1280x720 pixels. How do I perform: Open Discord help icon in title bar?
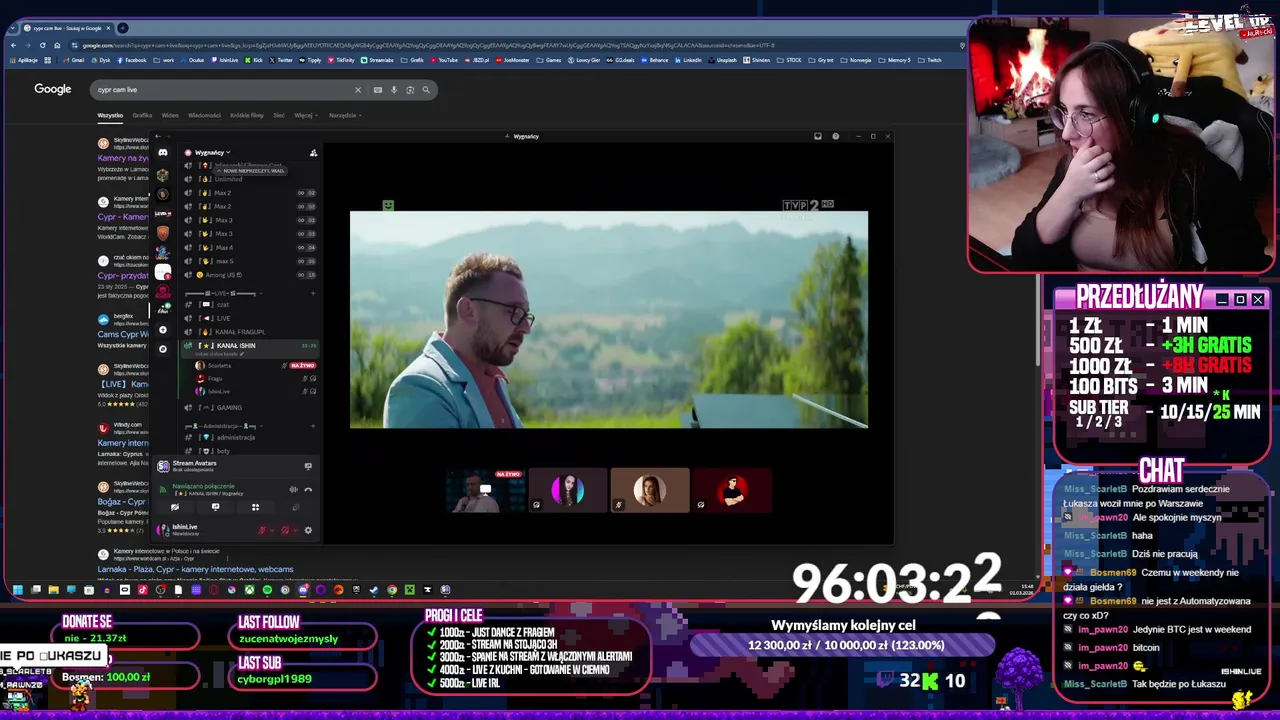836,136
